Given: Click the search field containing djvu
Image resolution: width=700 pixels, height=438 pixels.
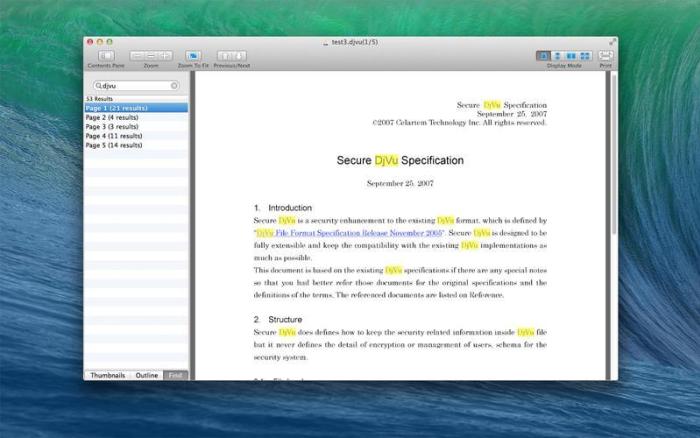Looking at the screenshot, I should coord(136,85).
